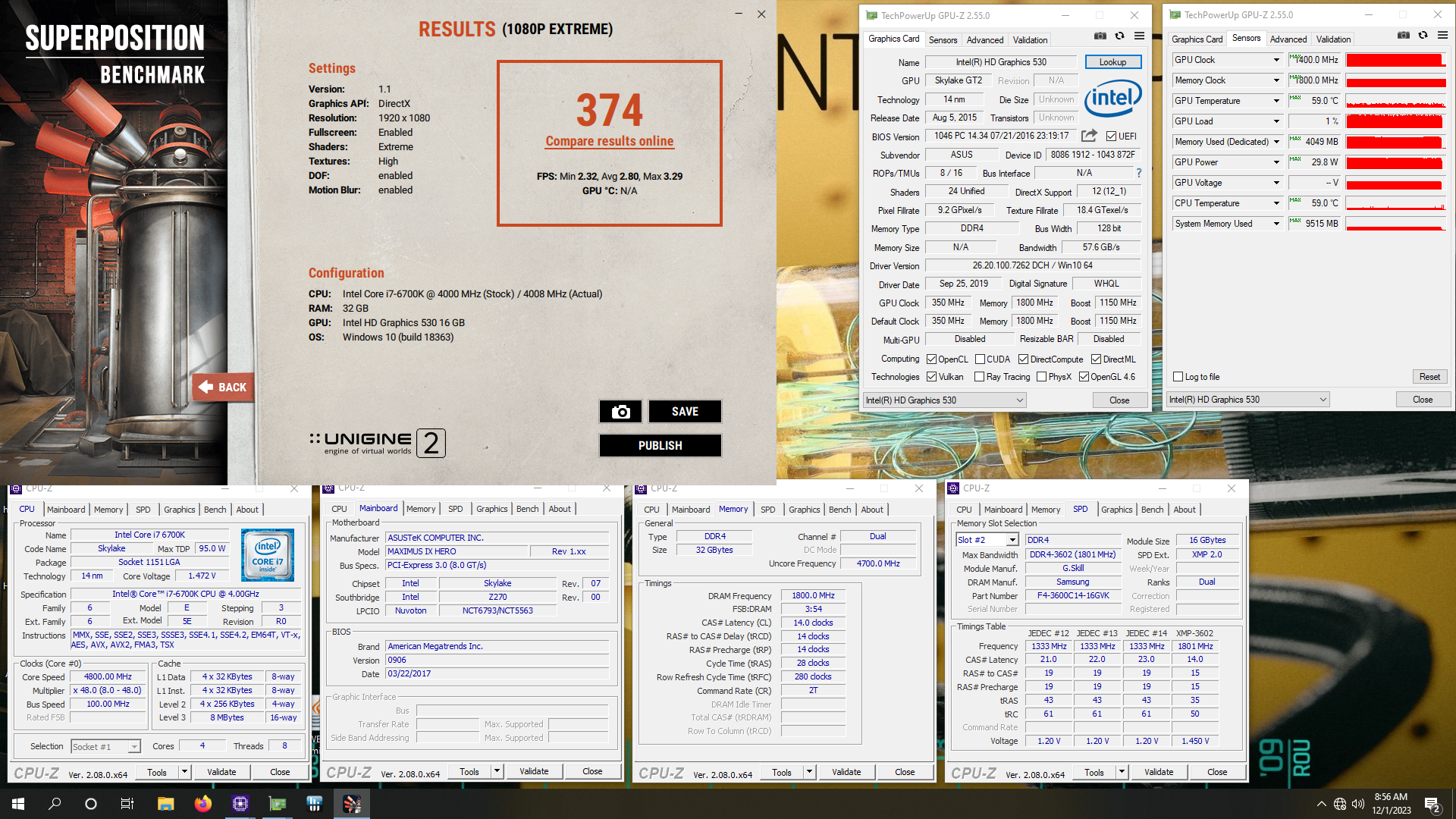Expand the GPU Power sensor dropdown
The image size is (1456, 819).
tap(1276, 162)
